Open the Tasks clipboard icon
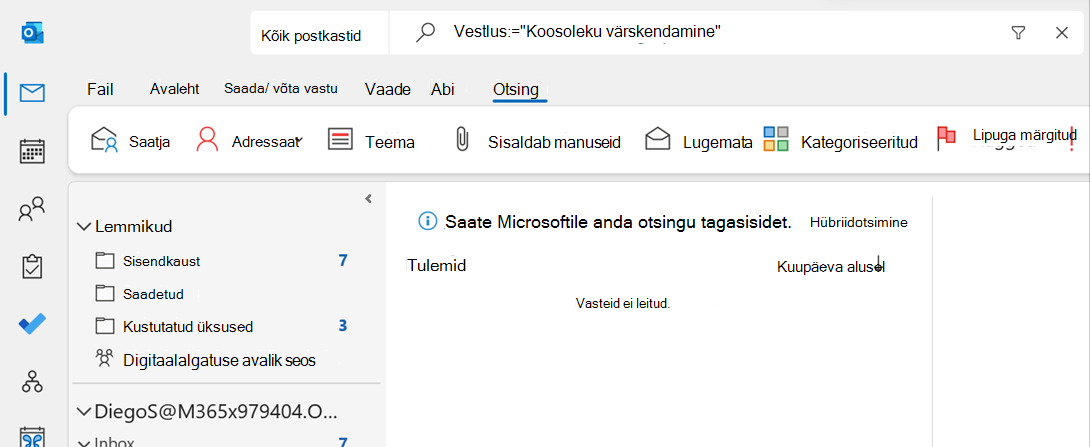Viewport: 1090px width, 447px height. [32, 266]
